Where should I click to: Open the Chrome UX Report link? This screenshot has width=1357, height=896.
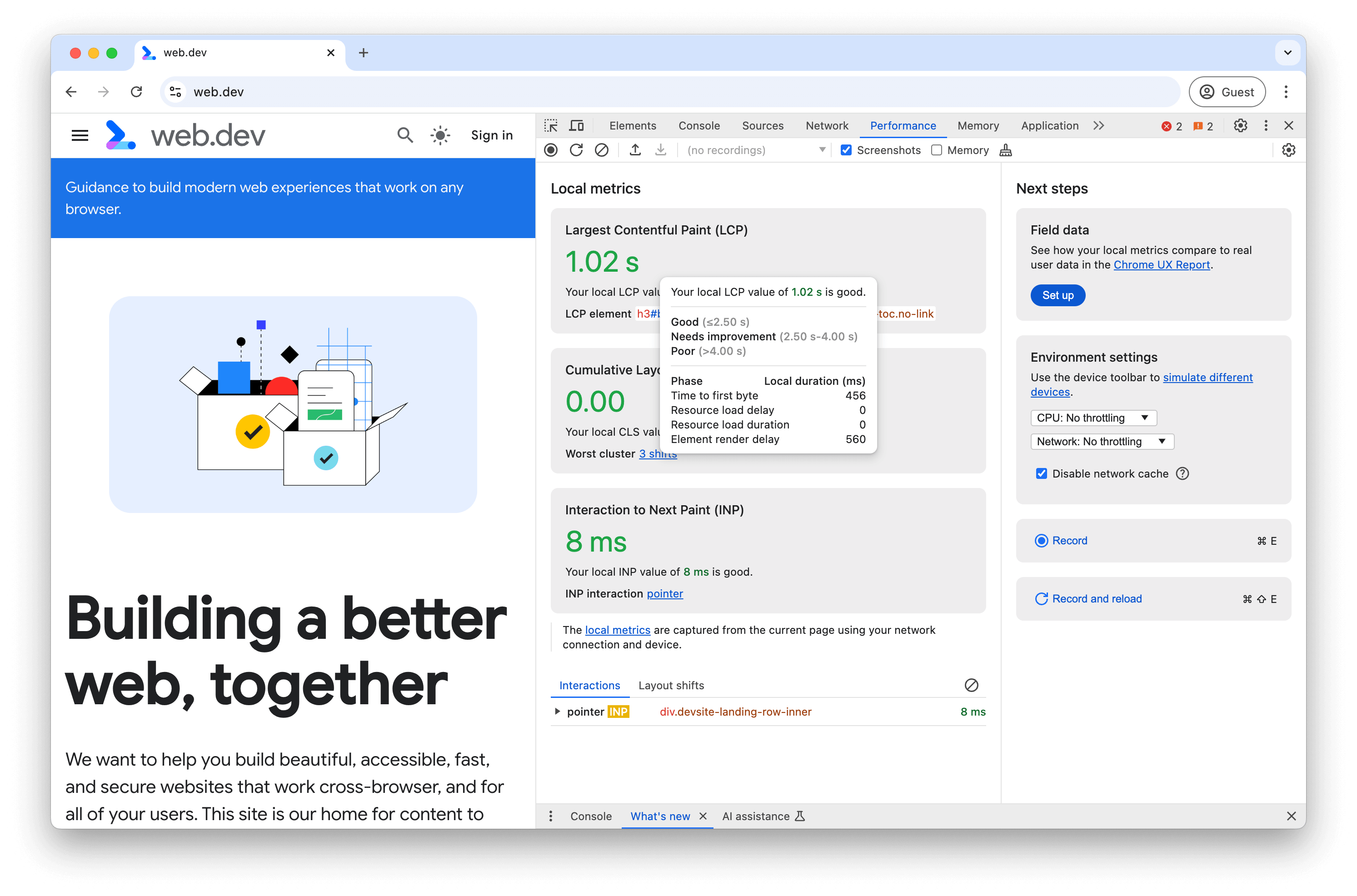[1162, 264]
